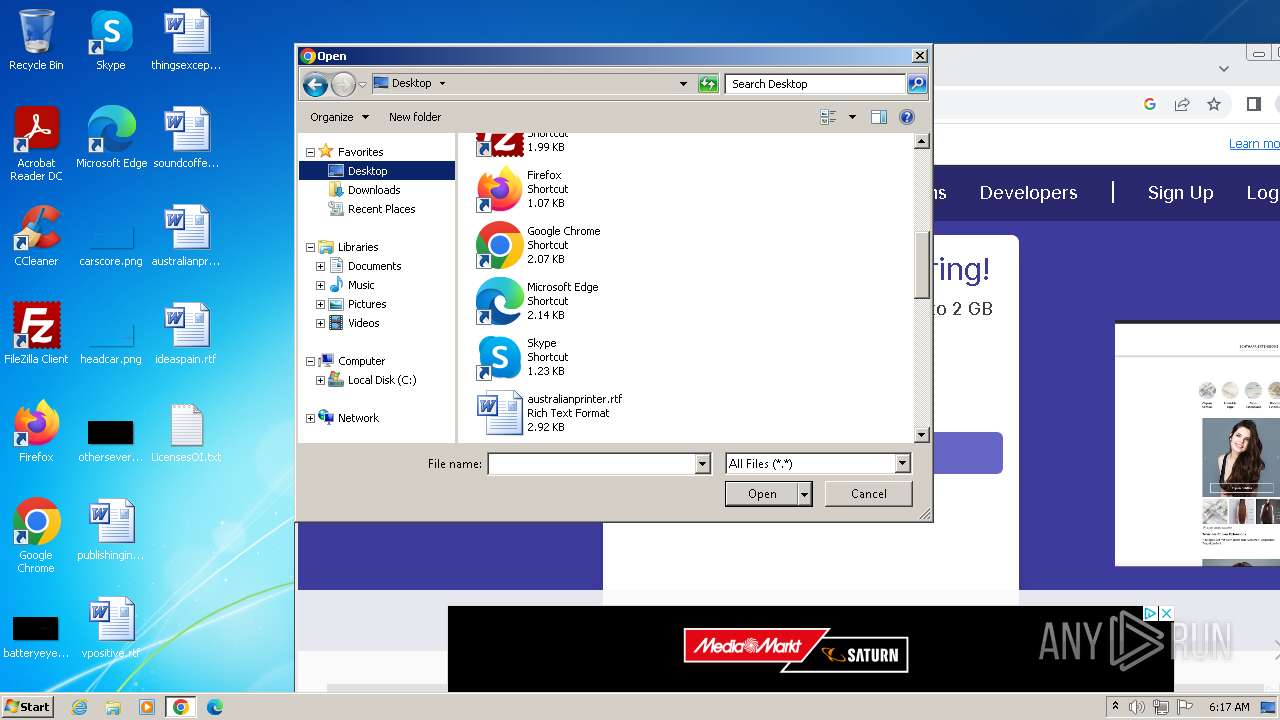The image size is (1280, 720).
Task: Launch Skype from the desktop
Action: click(110, 41)
